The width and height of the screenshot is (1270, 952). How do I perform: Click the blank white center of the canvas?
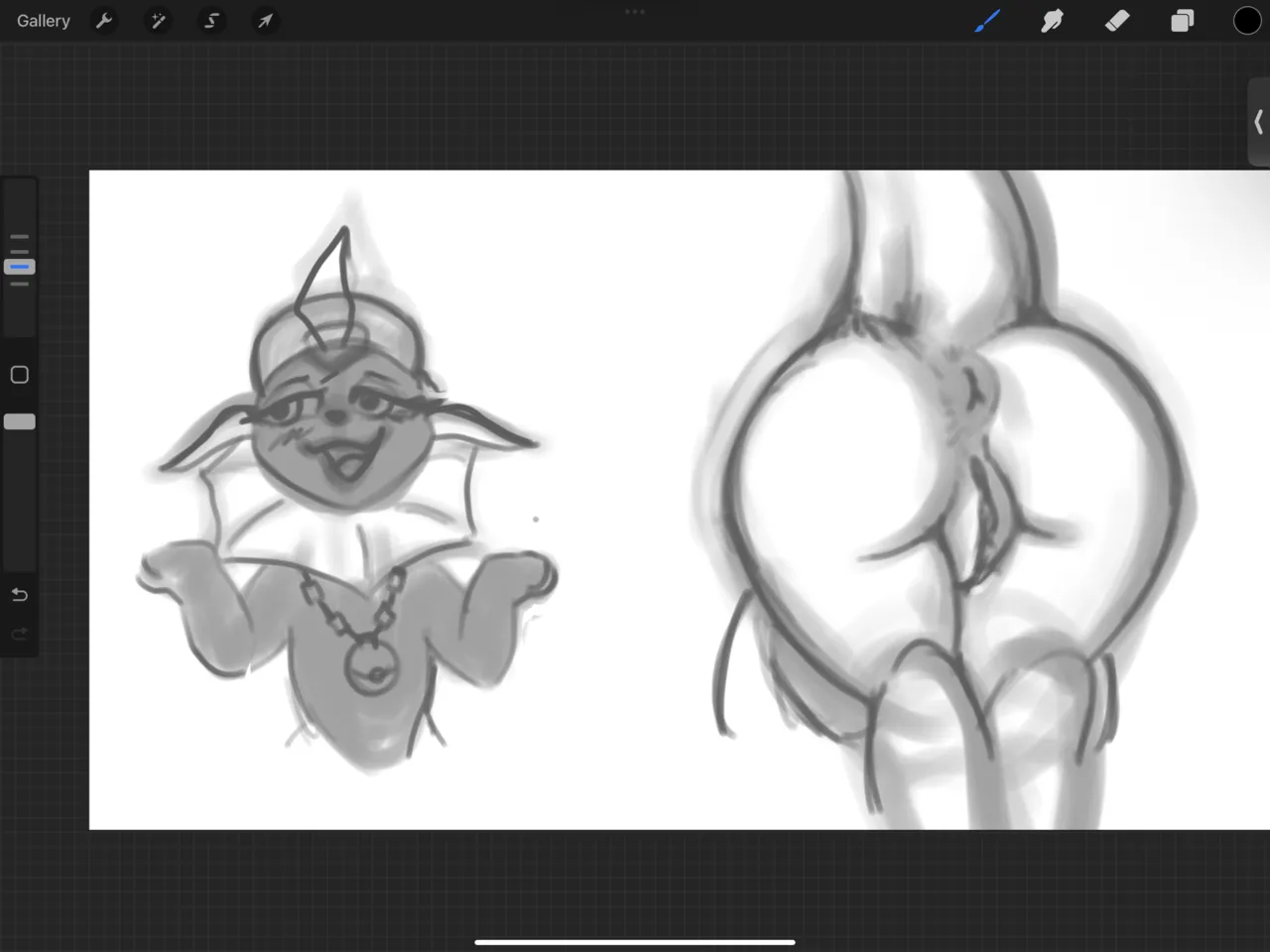tap(625, 496)
